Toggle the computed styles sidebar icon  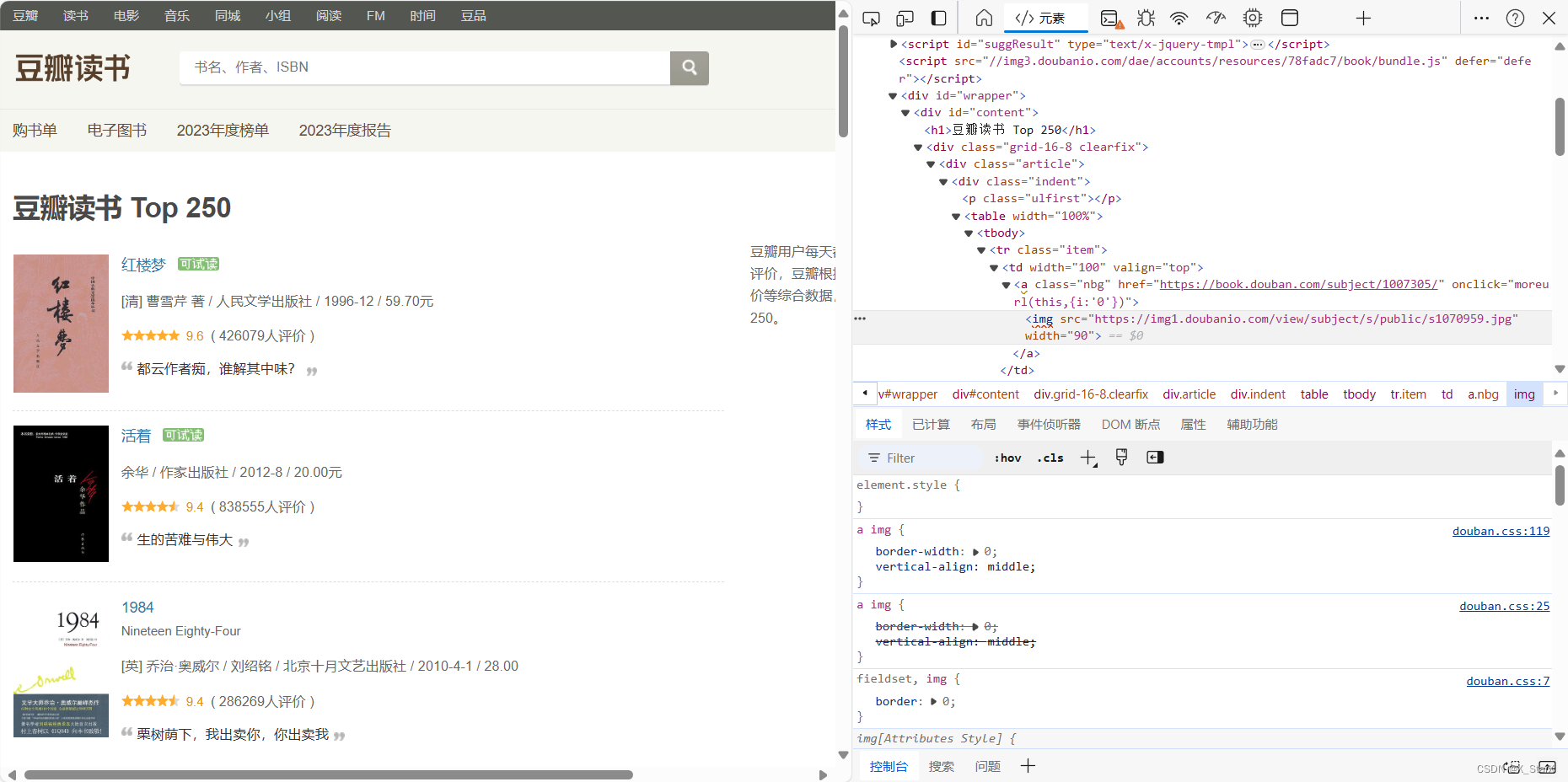point(1155,457)
